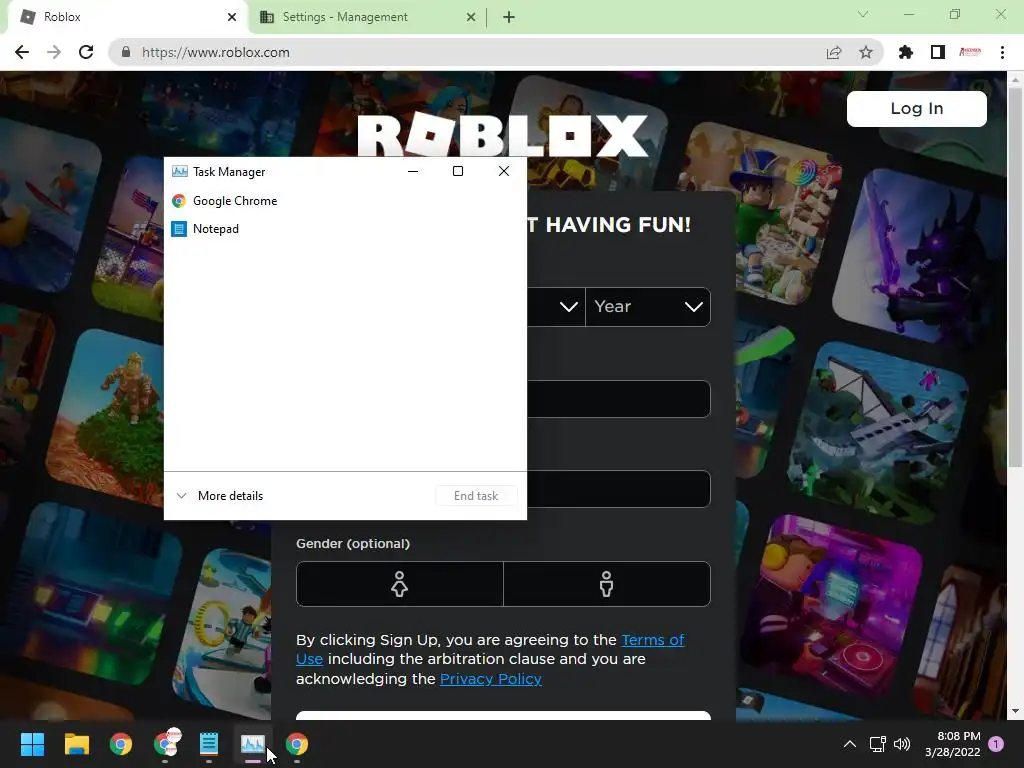Click the password input field
This screenshot has height=768, width=1024.
[618, 488]
